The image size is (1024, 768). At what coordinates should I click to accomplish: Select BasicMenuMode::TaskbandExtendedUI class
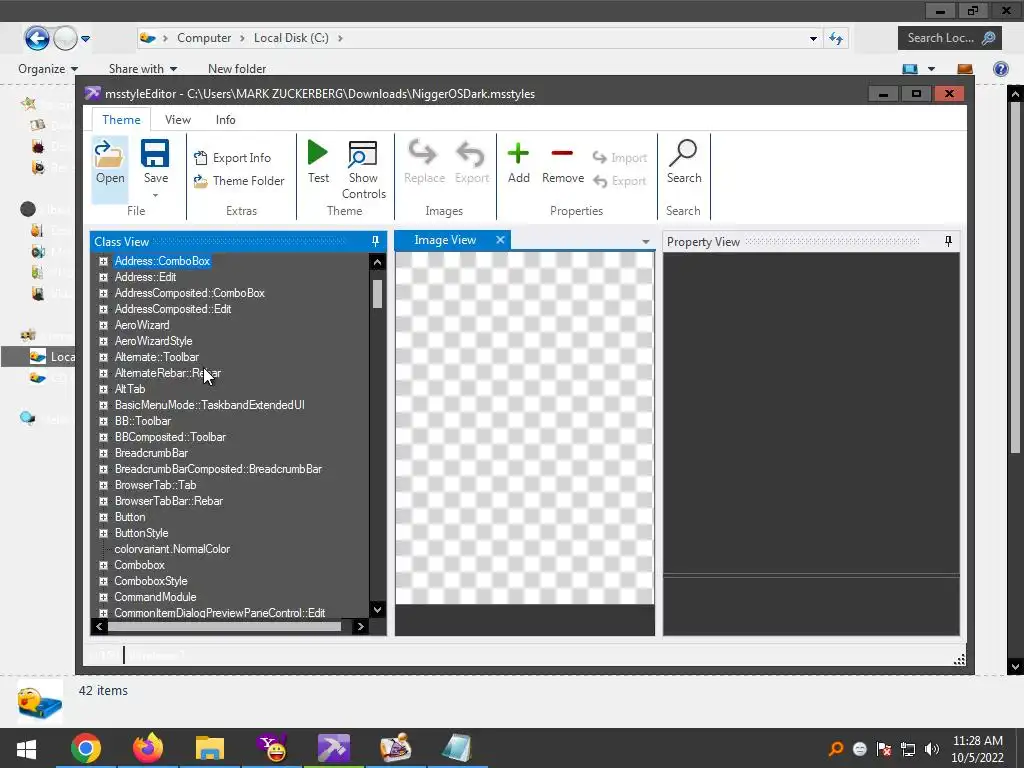210,405
